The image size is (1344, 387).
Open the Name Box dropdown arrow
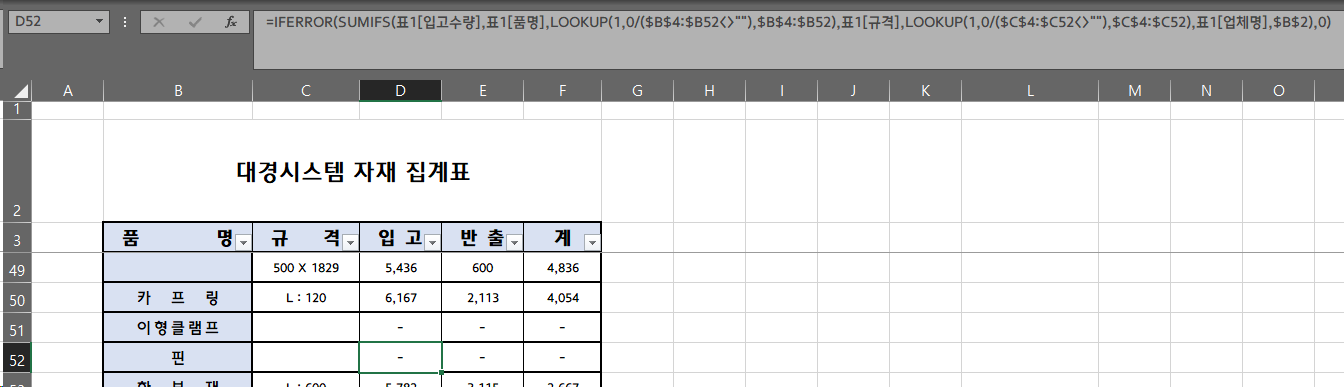click(x=99, y=21)
